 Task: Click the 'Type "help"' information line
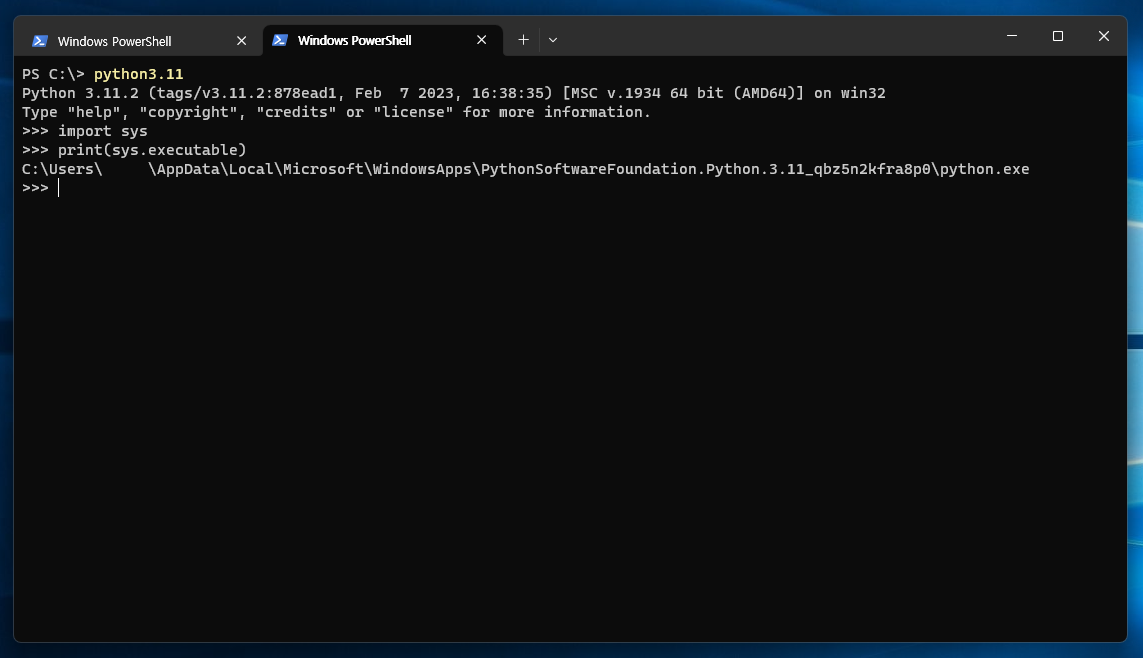336,111
